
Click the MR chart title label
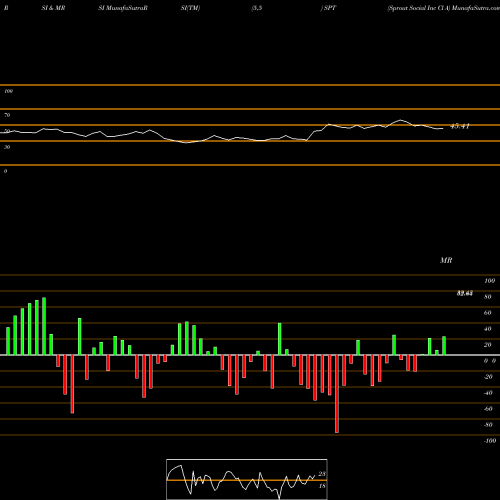click(x=446, y=260)
